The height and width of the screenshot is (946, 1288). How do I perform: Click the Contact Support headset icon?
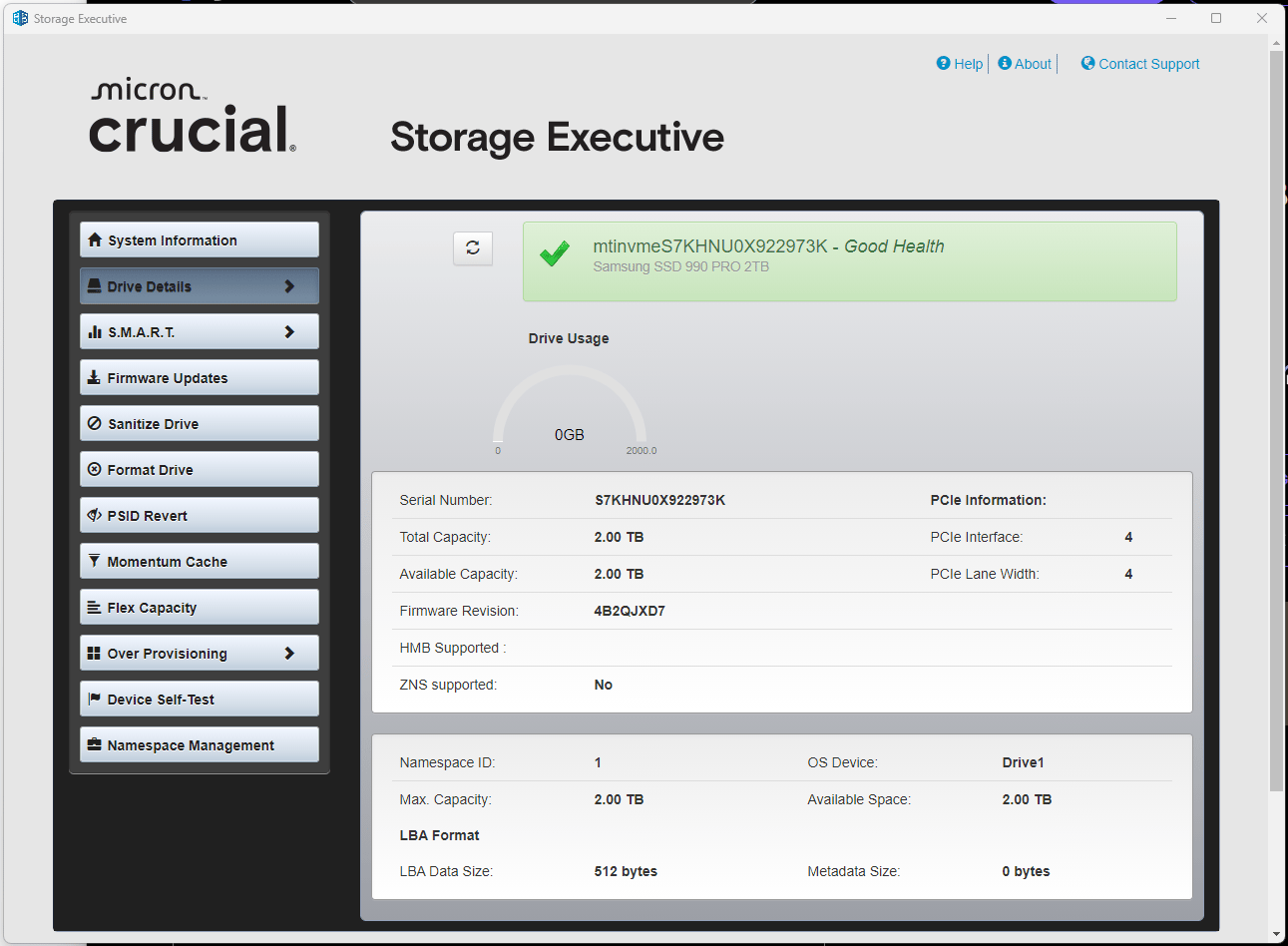point(1088,63)
